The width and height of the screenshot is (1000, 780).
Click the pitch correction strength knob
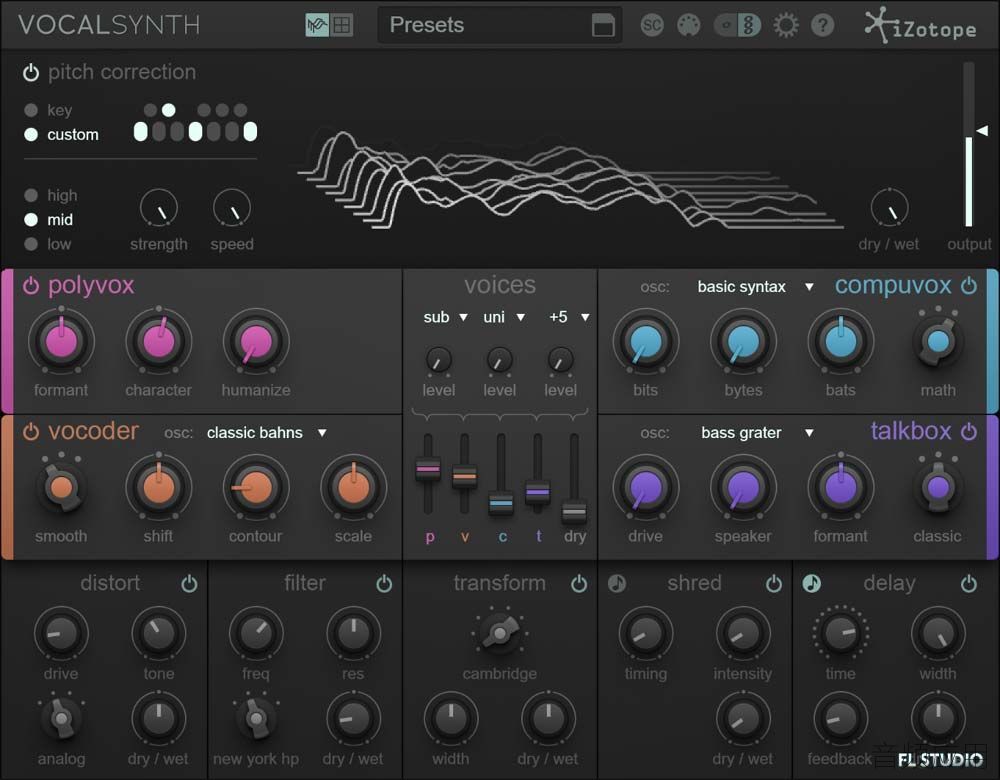(159, 208)
